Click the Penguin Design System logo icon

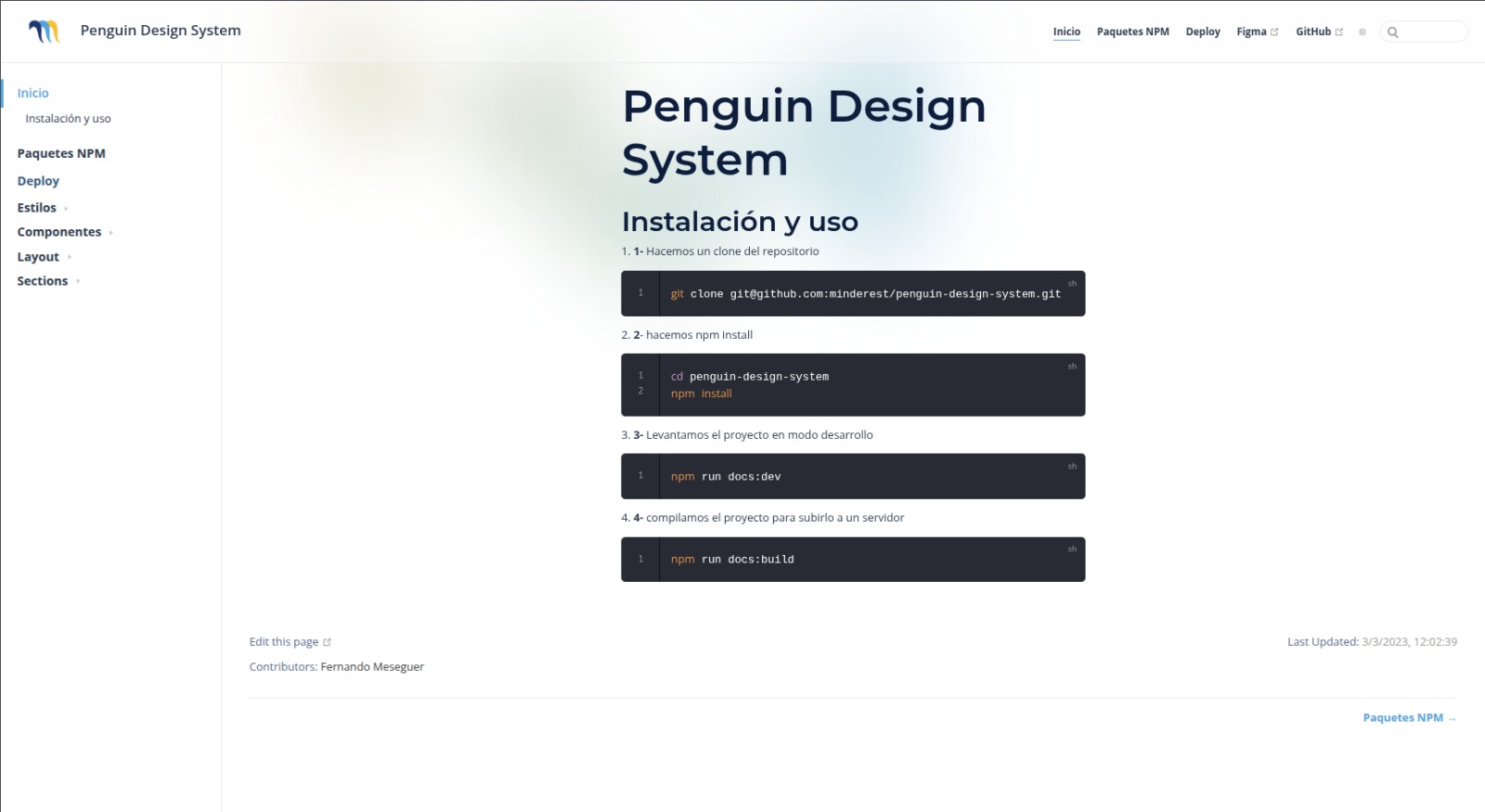(x=44, y=32)
